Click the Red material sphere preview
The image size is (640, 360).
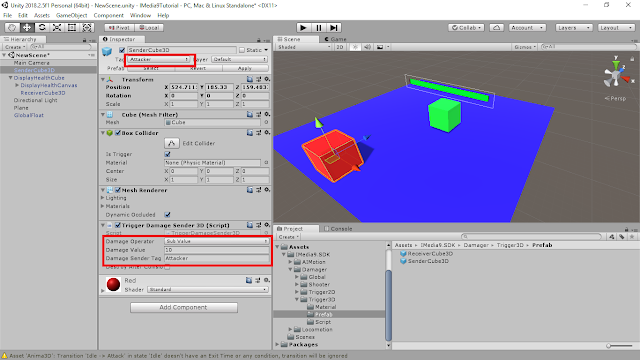click(x=113, y=284)
